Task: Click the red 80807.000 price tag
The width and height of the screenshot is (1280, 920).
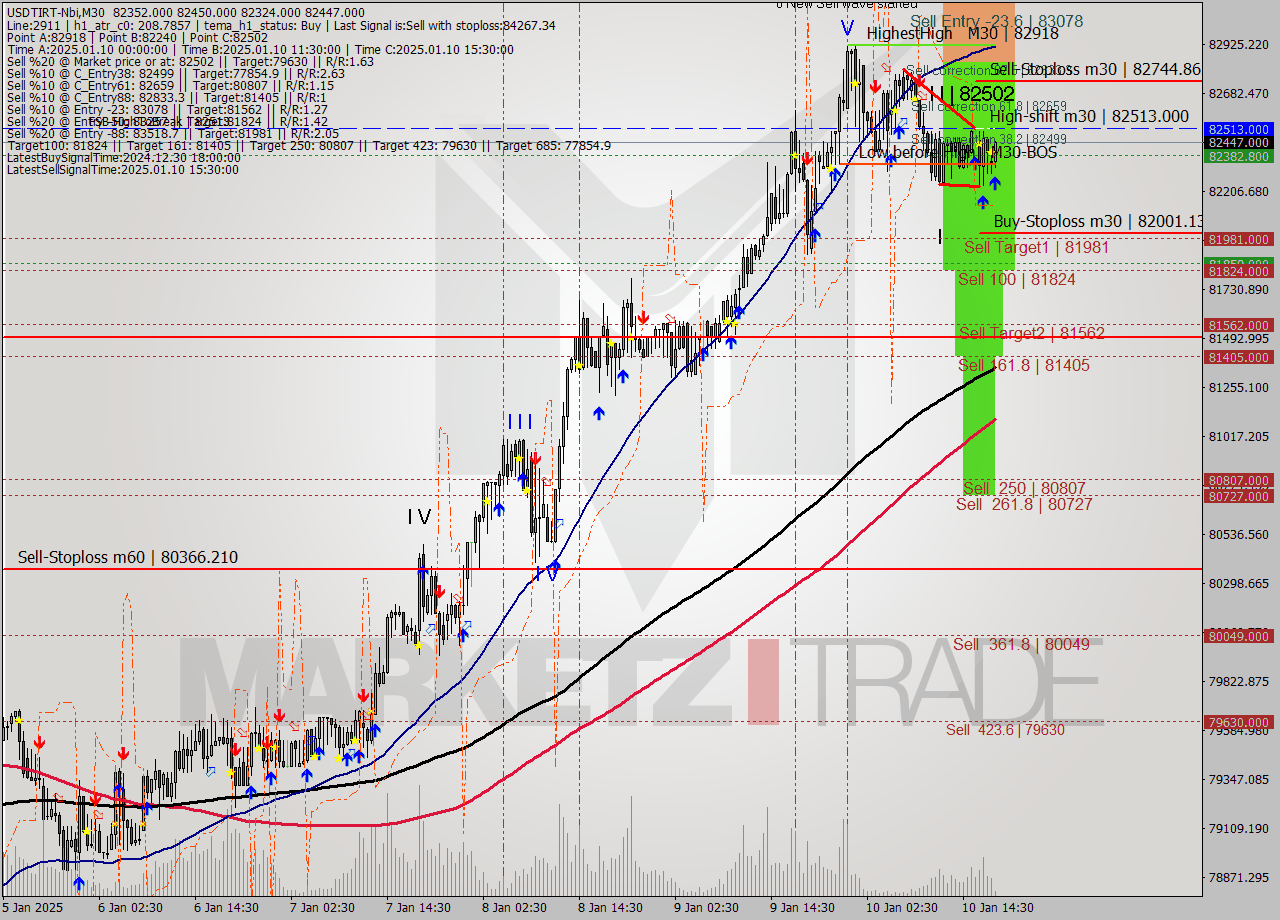Action: coord(1239,480)
